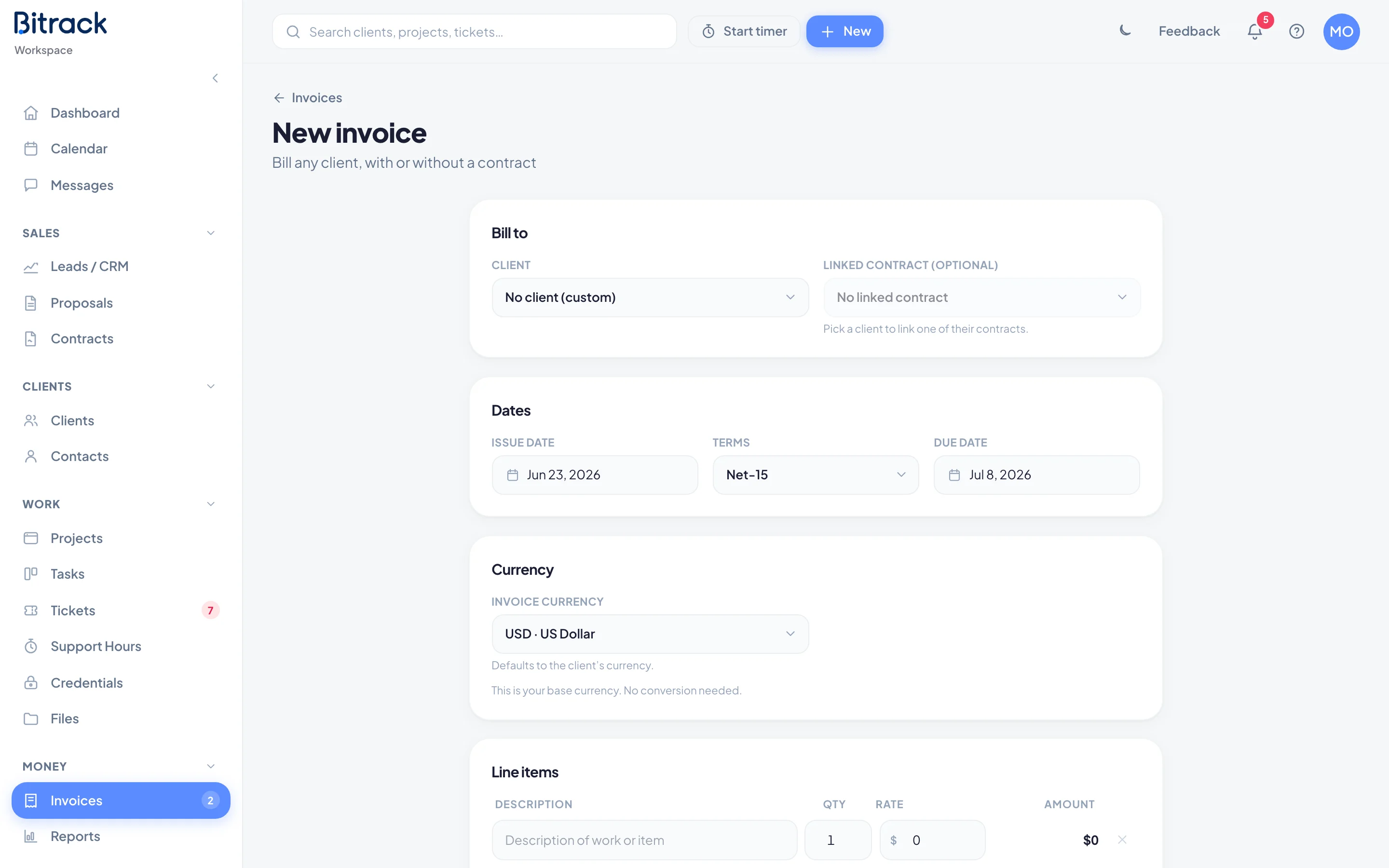Image resolution: width=1389 pixels, height=868 pixels.
Task: Open notifications via the bell icon
Action: (1255, 31)
